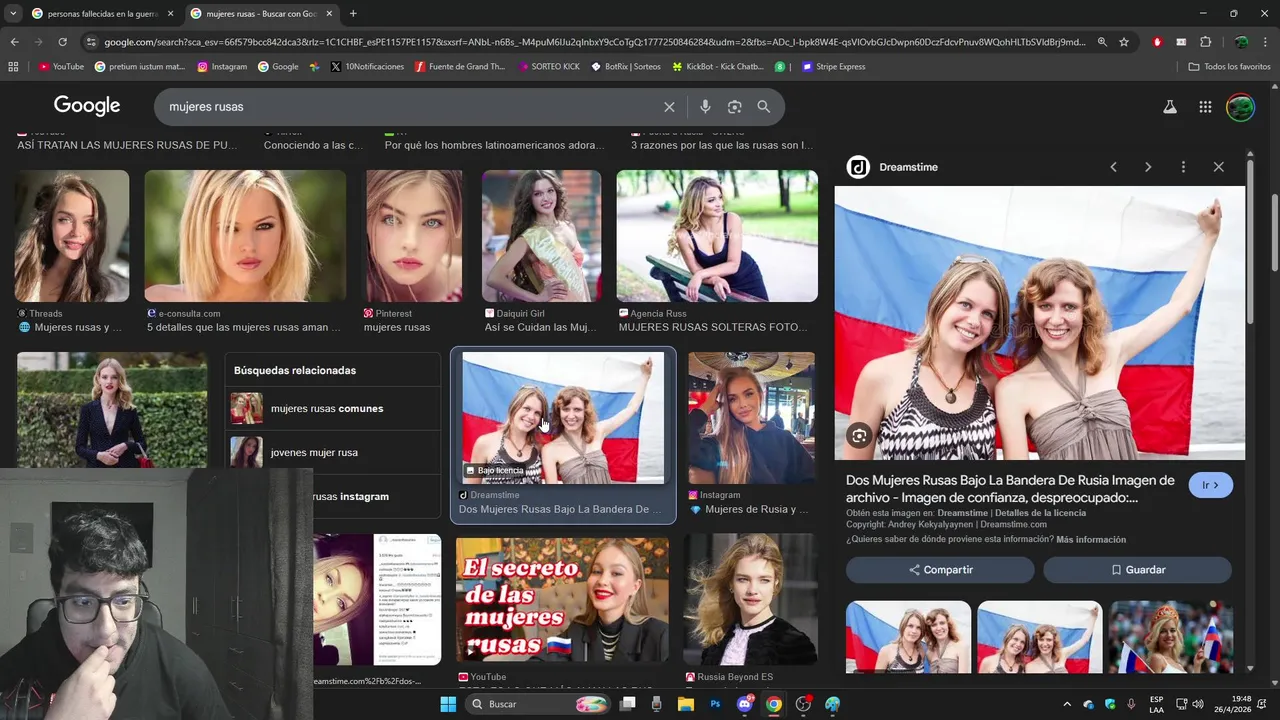Open the three-dot menu of the image panel
Image resolution: width=1280 pixels, height=720 pixels.
(x=1183, y=167)
